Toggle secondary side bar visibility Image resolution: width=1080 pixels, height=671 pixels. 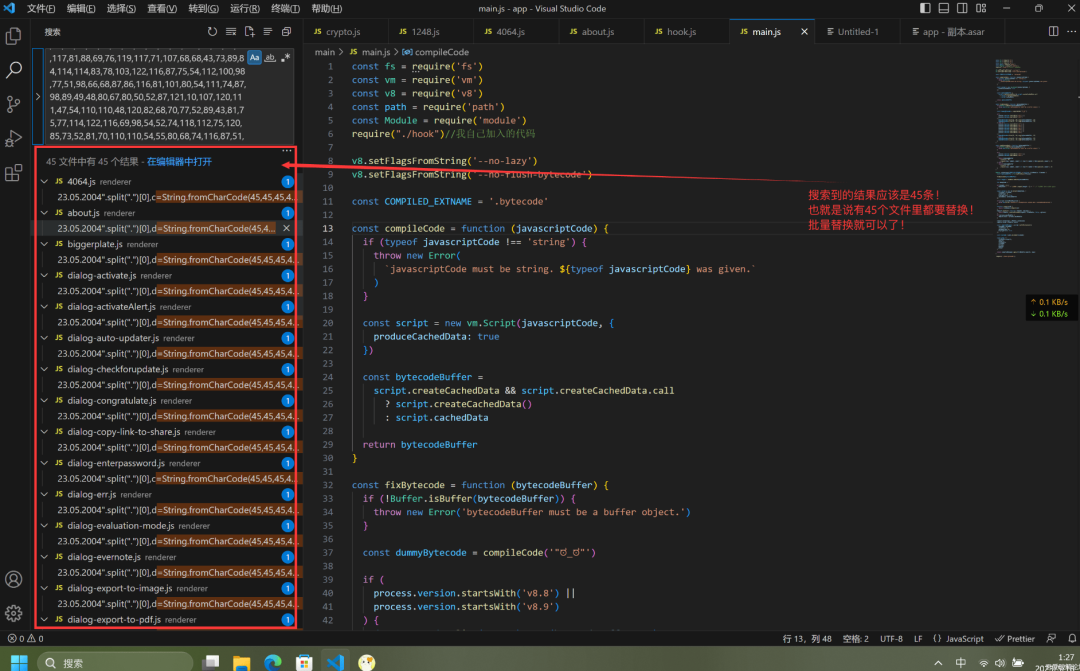961,8
